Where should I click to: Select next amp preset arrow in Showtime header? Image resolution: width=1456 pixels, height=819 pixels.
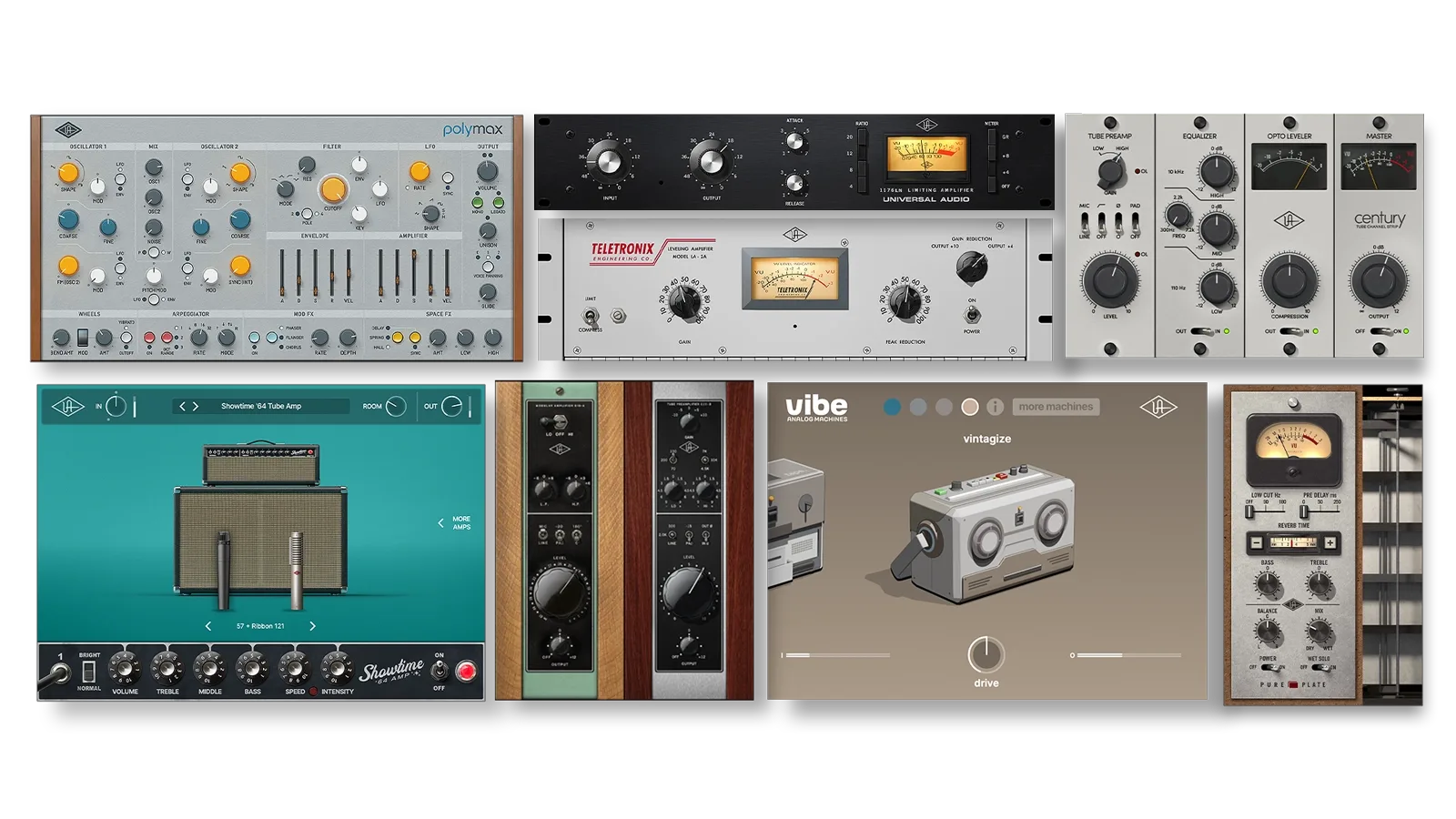point(196,407)
